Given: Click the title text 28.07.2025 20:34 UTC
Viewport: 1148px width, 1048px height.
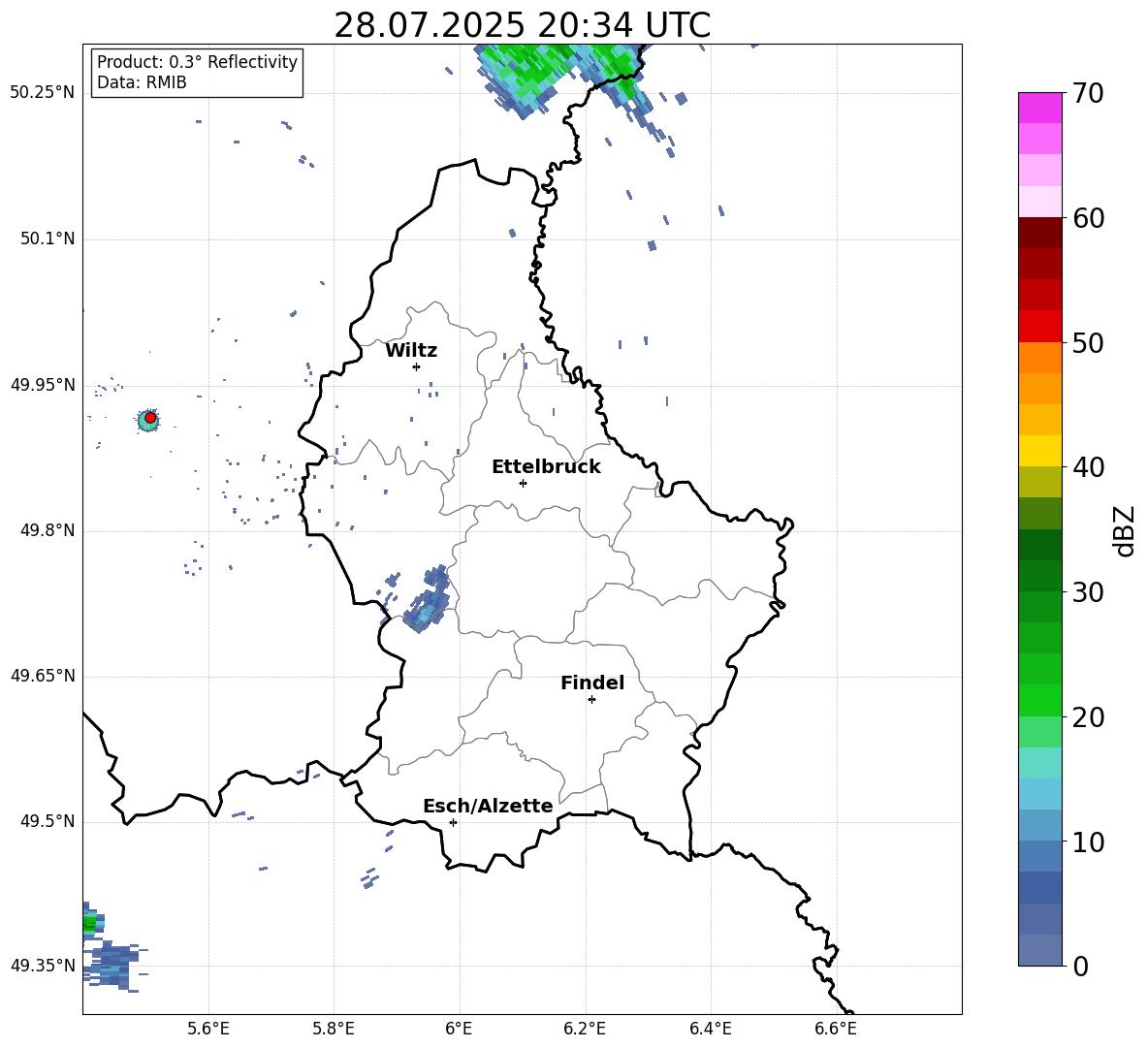Looking at the screenshot, I should tap(522, 25).
